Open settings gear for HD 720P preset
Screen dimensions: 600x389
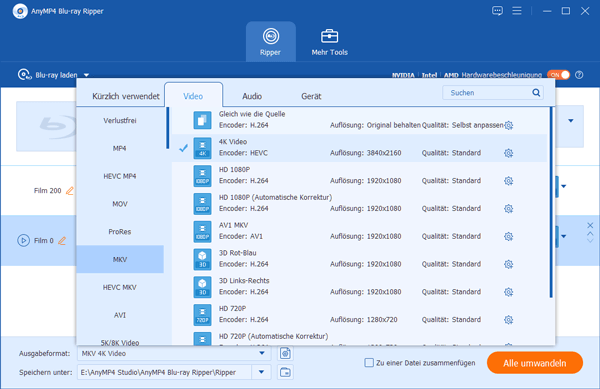pos(509,320)
